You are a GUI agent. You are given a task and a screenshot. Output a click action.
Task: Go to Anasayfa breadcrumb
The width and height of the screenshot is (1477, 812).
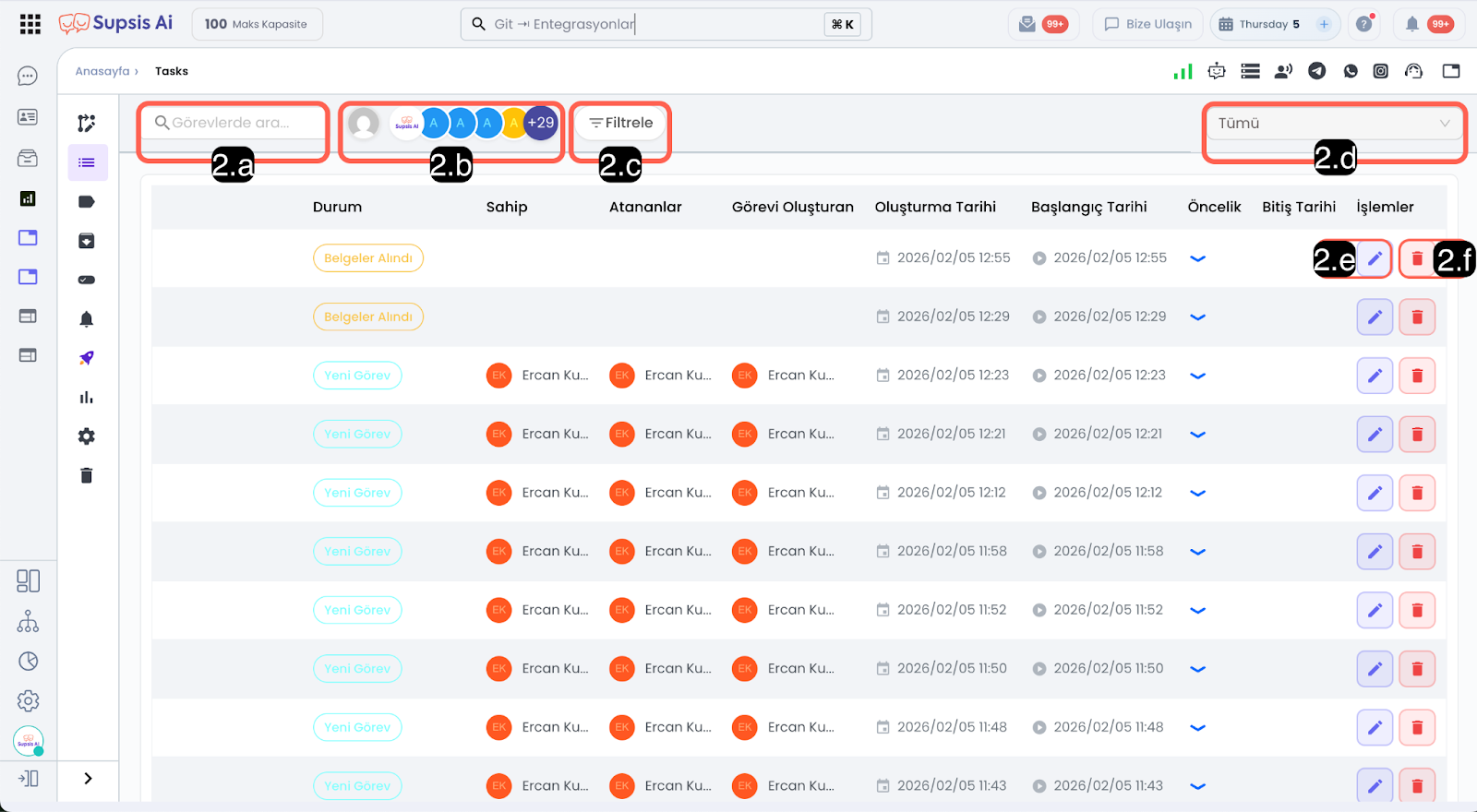(102, 71)
